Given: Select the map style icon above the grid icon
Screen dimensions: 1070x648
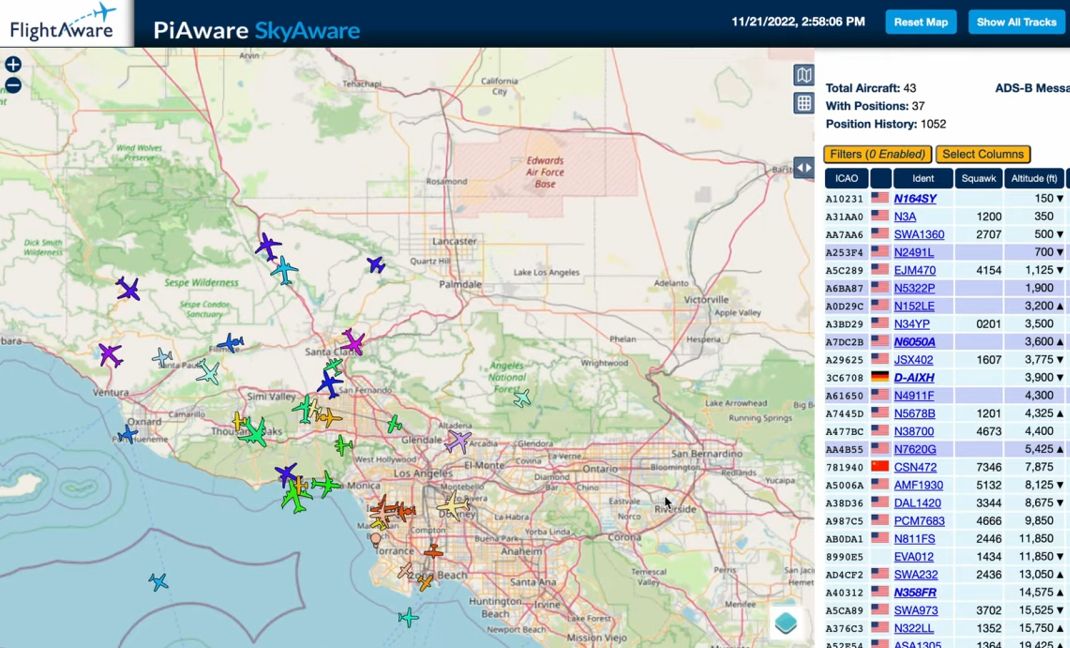Looking at the screenshot, I should click(x=803, y=74).
